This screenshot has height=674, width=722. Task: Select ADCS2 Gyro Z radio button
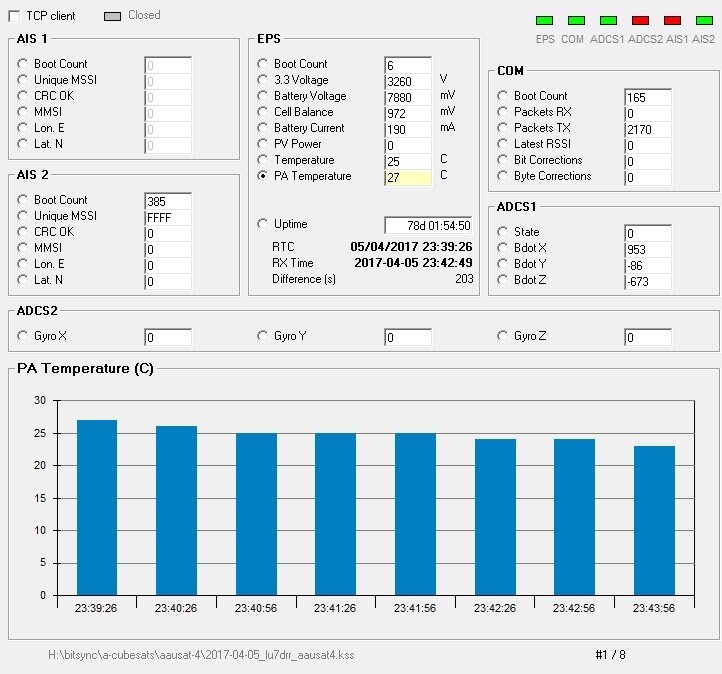point(502,336)
